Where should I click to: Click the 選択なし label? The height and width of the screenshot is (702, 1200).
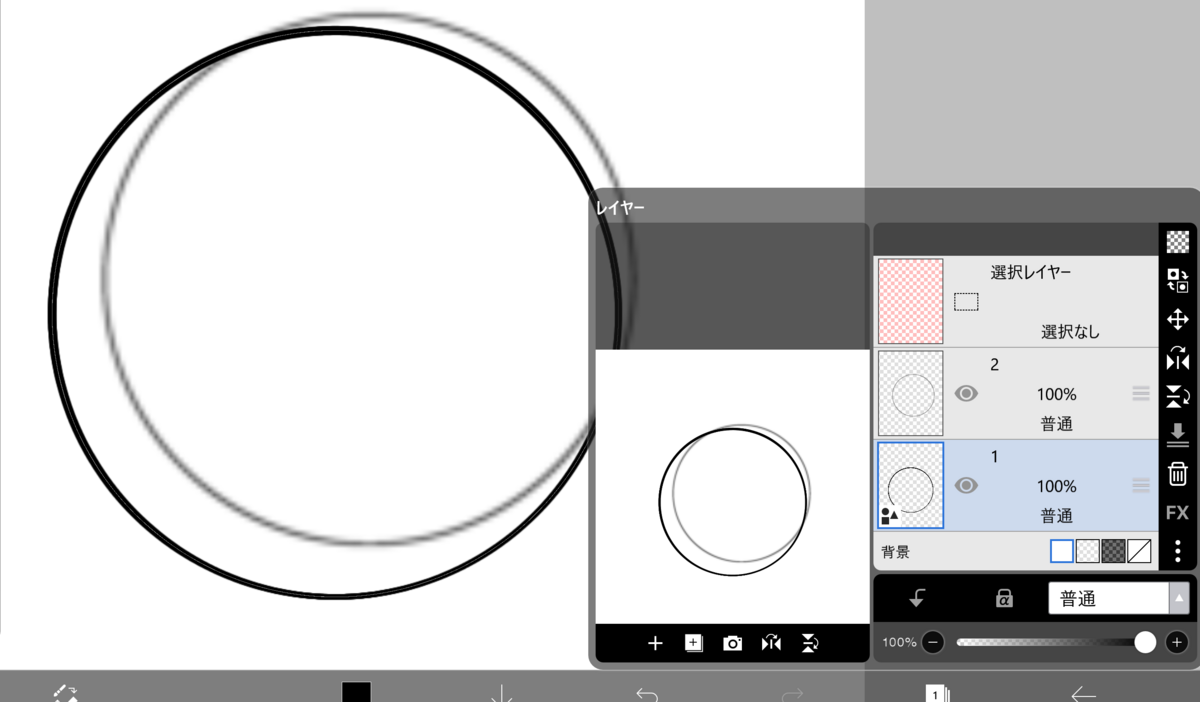coord(1070,332)
